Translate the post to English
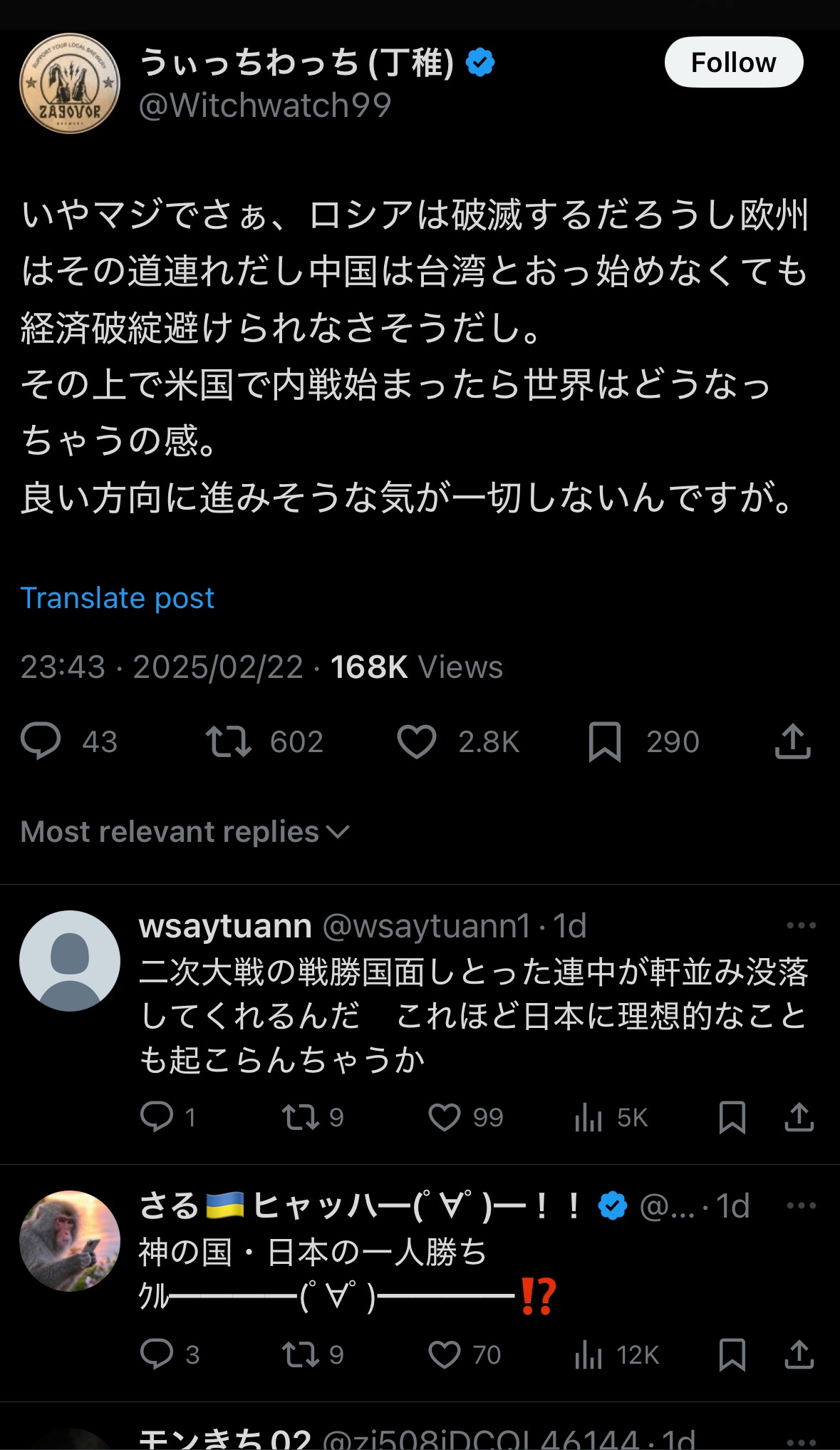This screenshot has width=840, height=1450. tap(118, 598)
